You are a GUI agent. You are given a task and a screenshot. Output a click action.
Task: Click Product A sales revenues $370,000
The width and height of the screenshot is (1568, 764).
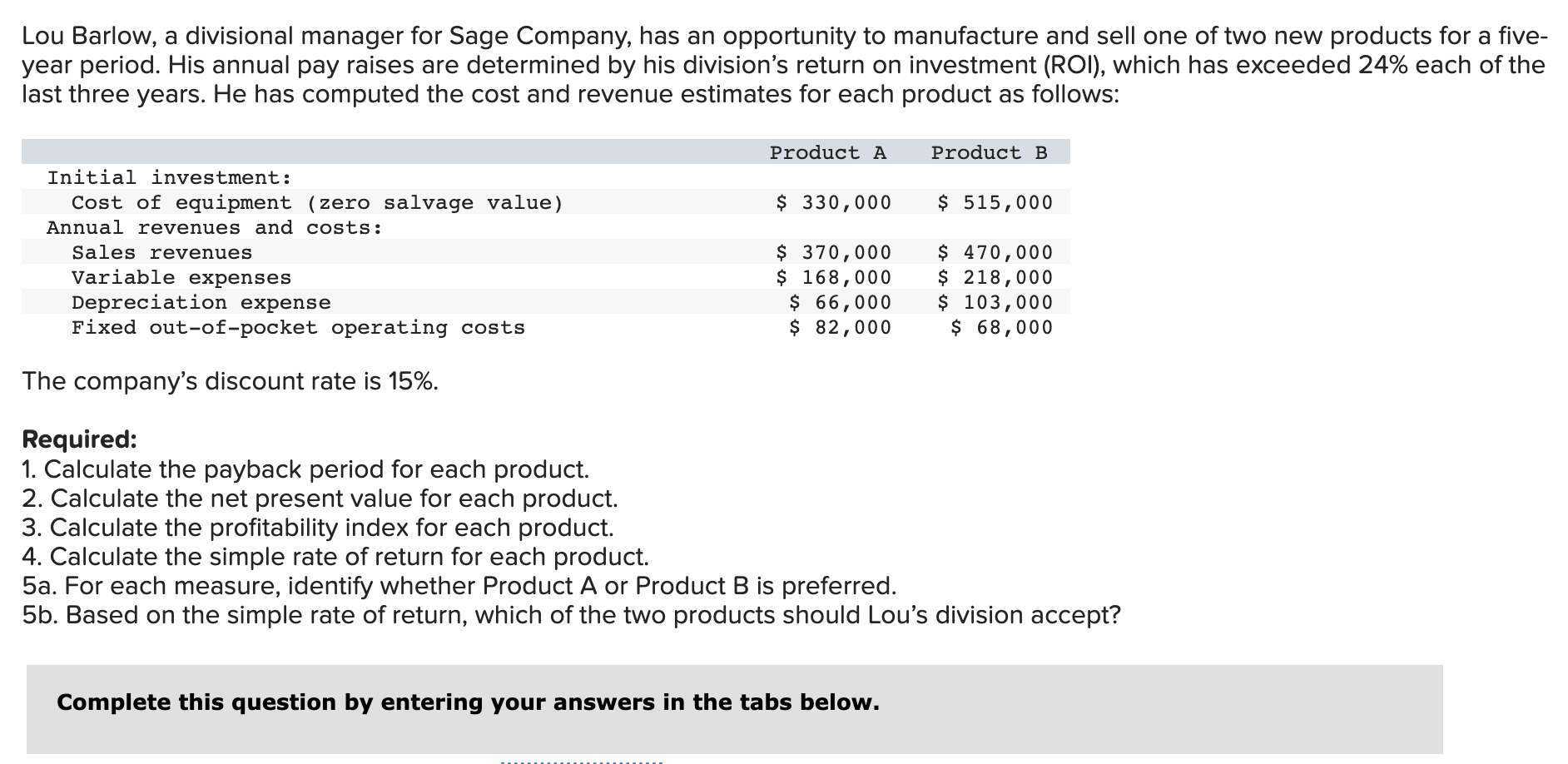833,252
